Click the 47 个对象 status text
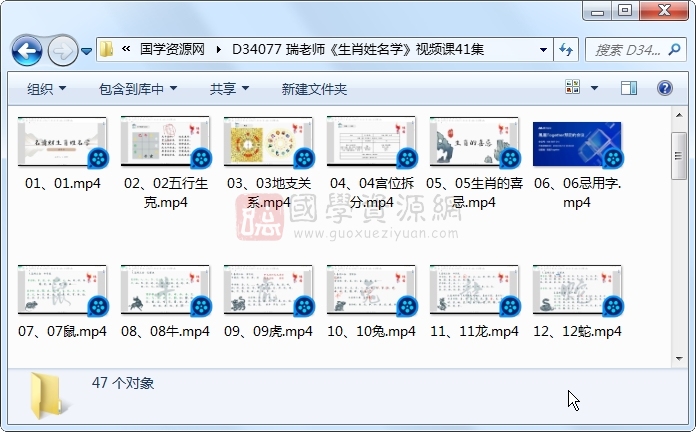 pos(123,383)
